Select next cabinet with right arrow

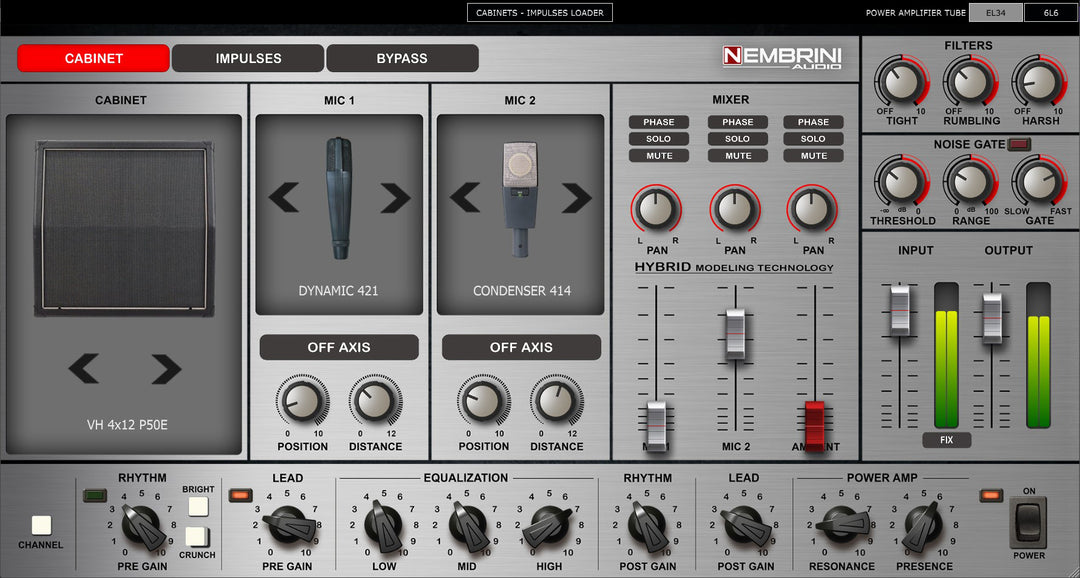pyautogui.click(x=166, y=369)
